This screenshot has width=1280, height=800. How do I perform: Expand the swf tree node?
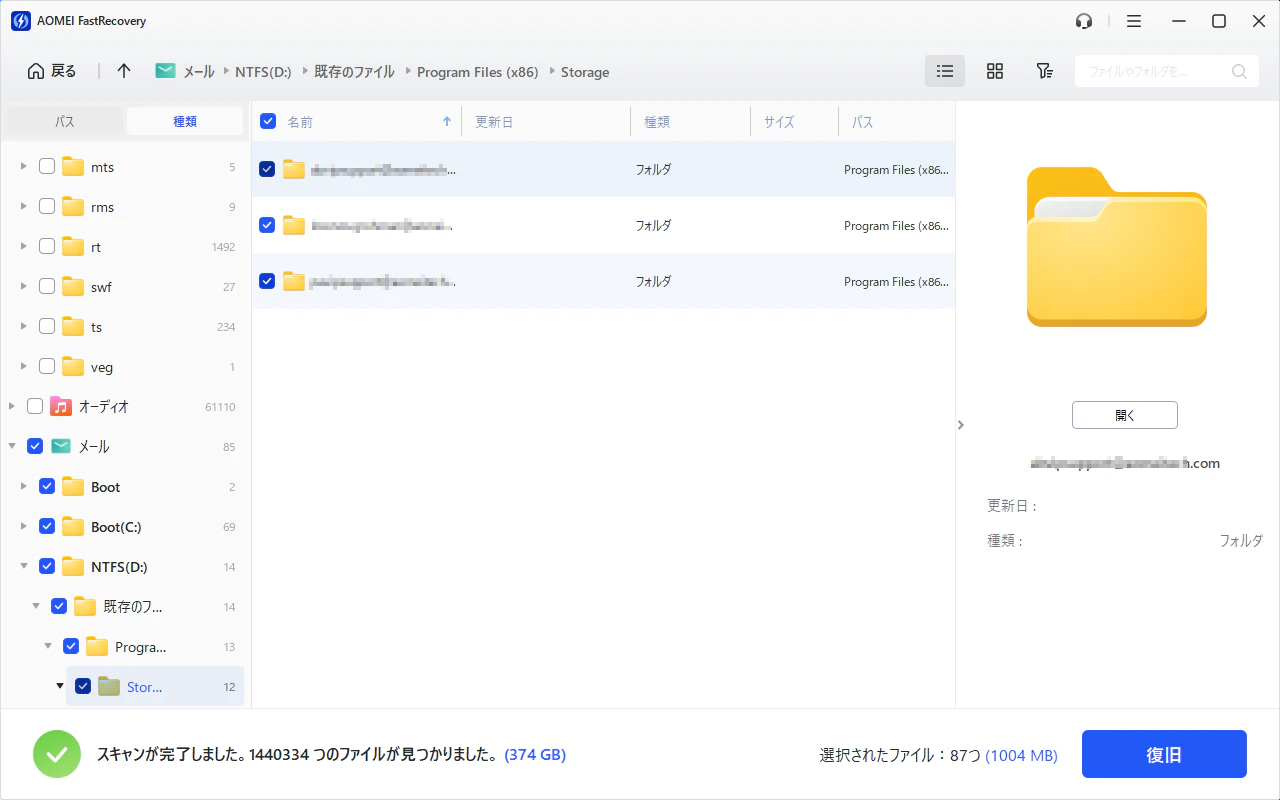click(23, 287)
